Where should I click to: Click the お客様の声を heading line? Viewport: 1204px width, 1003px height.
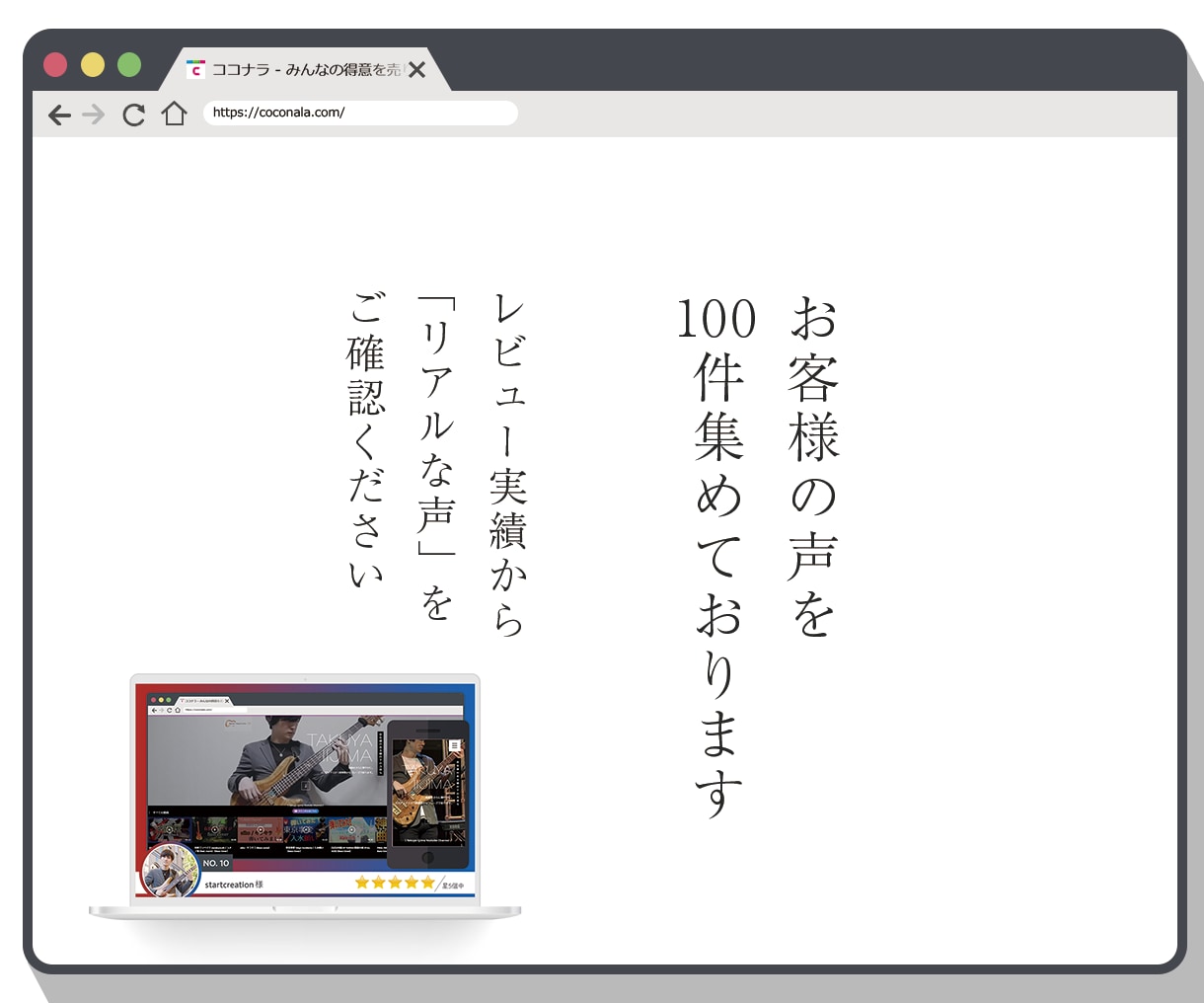click(x=813, y=466)
